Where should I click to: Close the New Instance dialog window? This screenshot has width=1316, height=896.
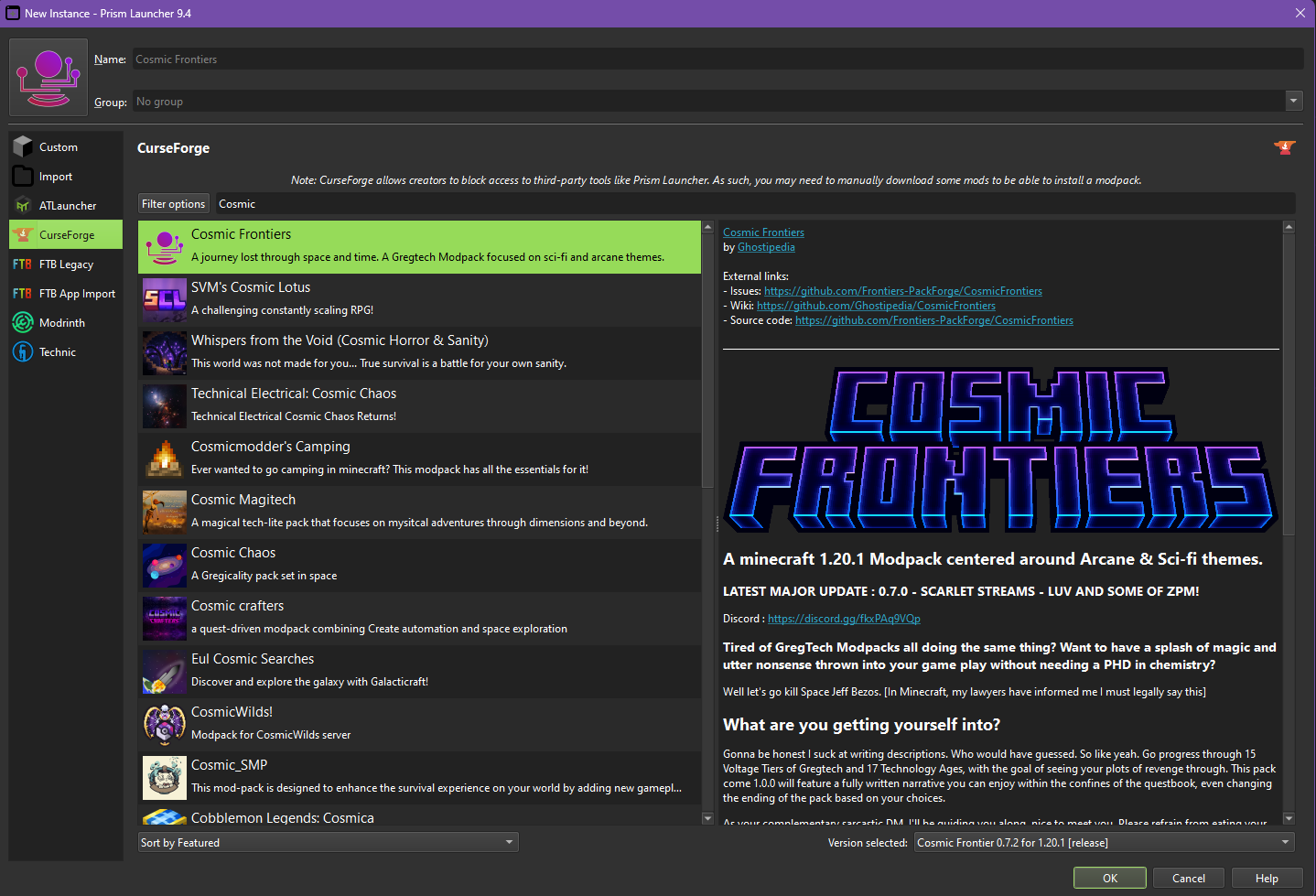pos(1300,13)
